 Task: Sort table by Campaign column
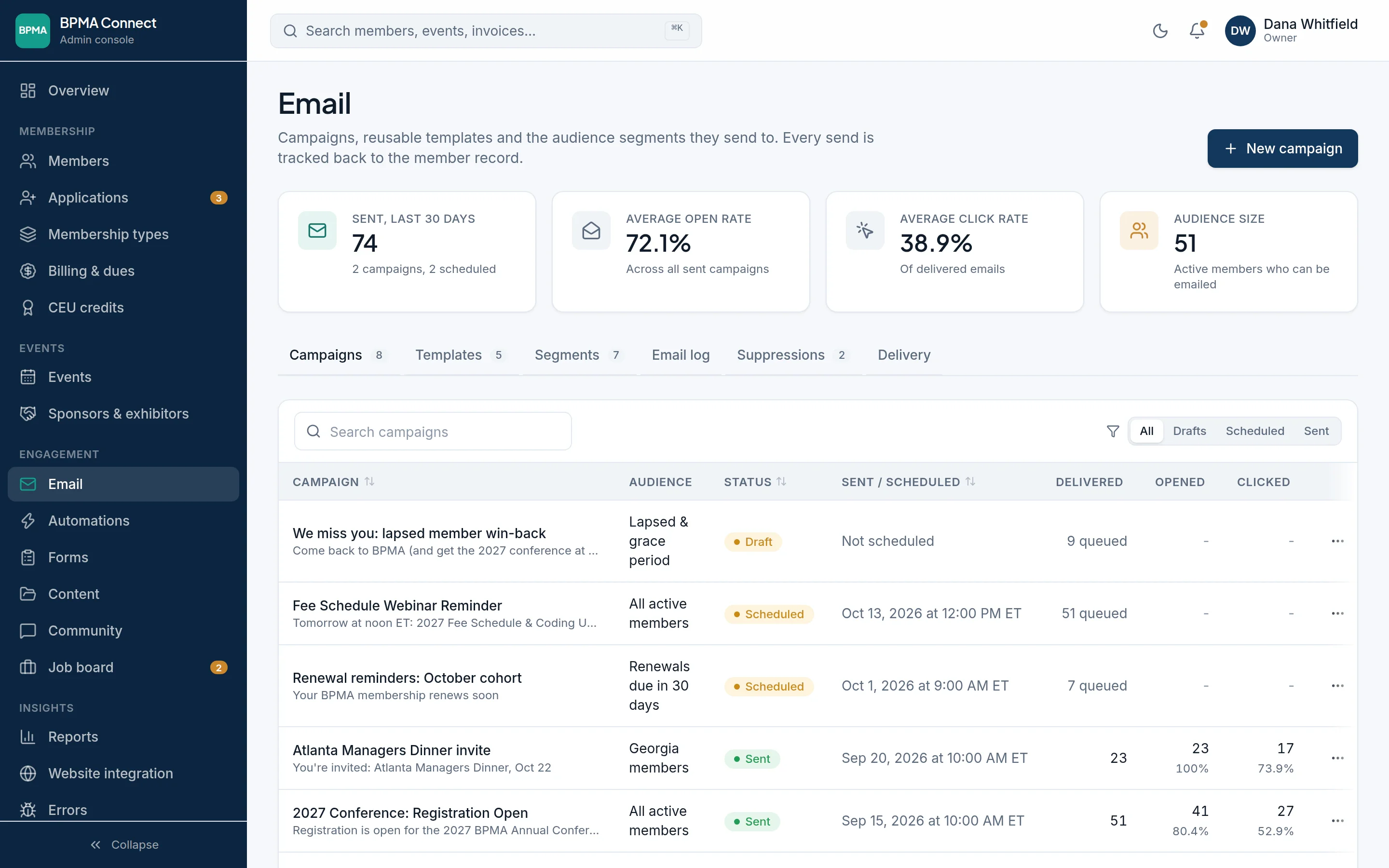(x=333, y=482)
